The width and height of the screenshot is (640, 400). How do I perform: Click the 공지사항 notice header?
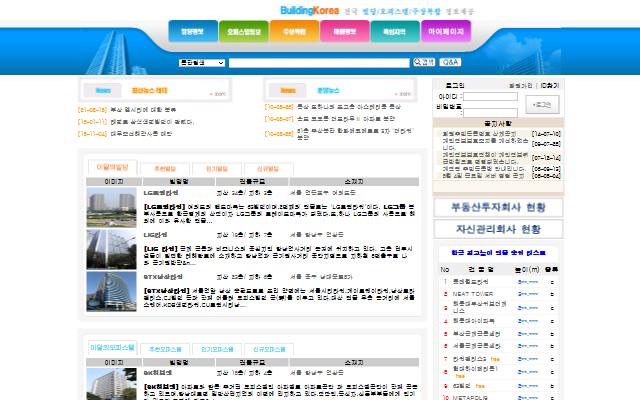(x=498, y=123)
